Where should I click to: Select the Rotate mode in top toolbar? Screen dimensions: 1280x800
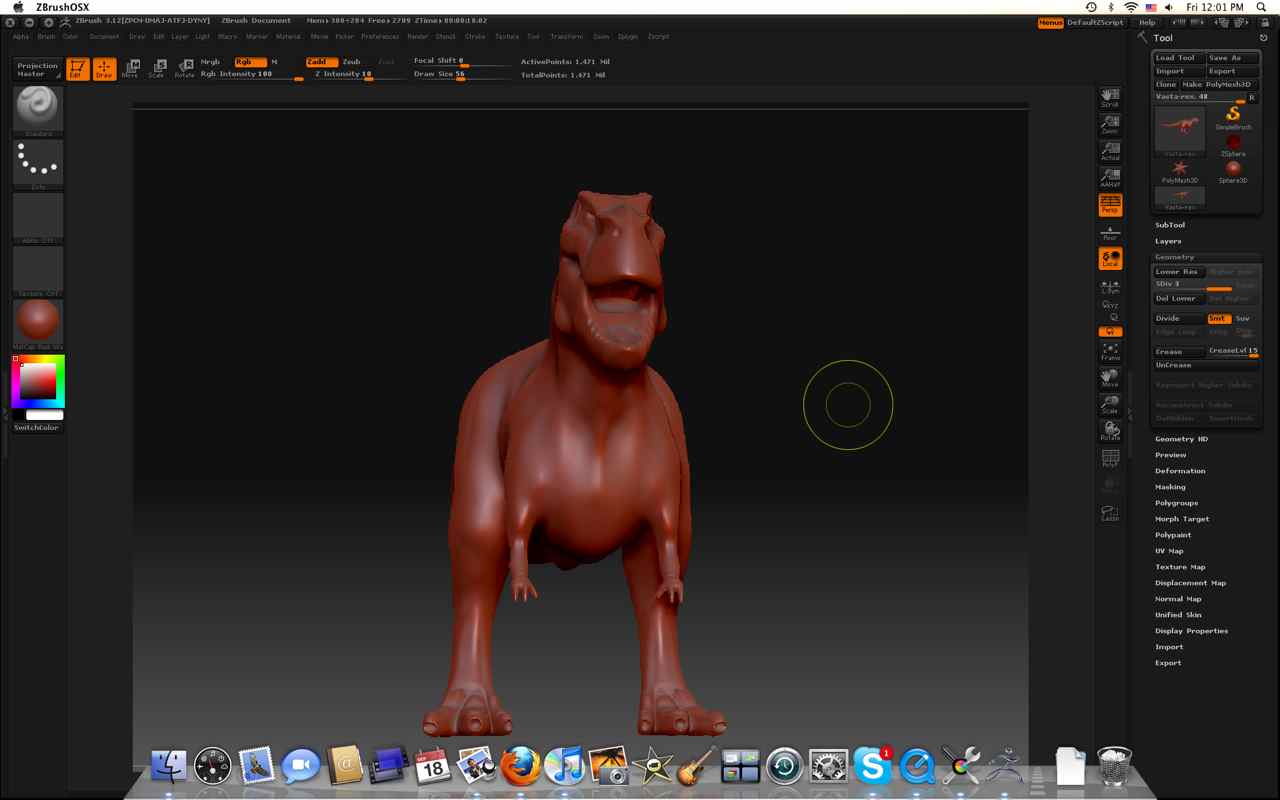[184, 69]
